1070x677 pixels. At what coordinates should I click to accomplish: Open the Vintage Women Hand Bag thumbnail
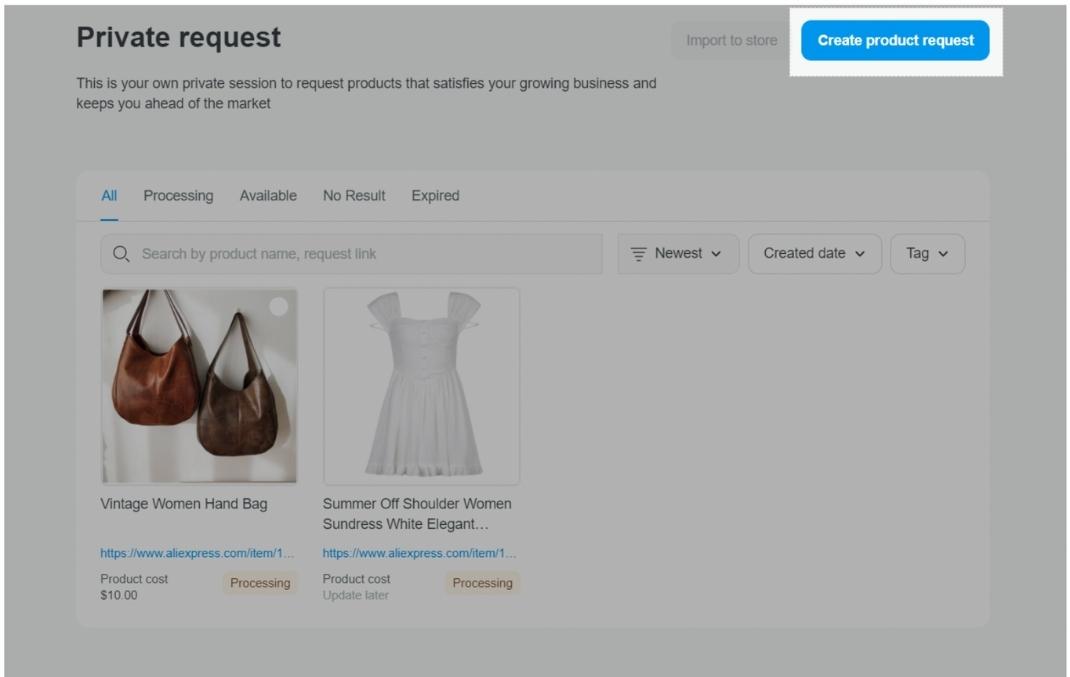coord(198,384)
